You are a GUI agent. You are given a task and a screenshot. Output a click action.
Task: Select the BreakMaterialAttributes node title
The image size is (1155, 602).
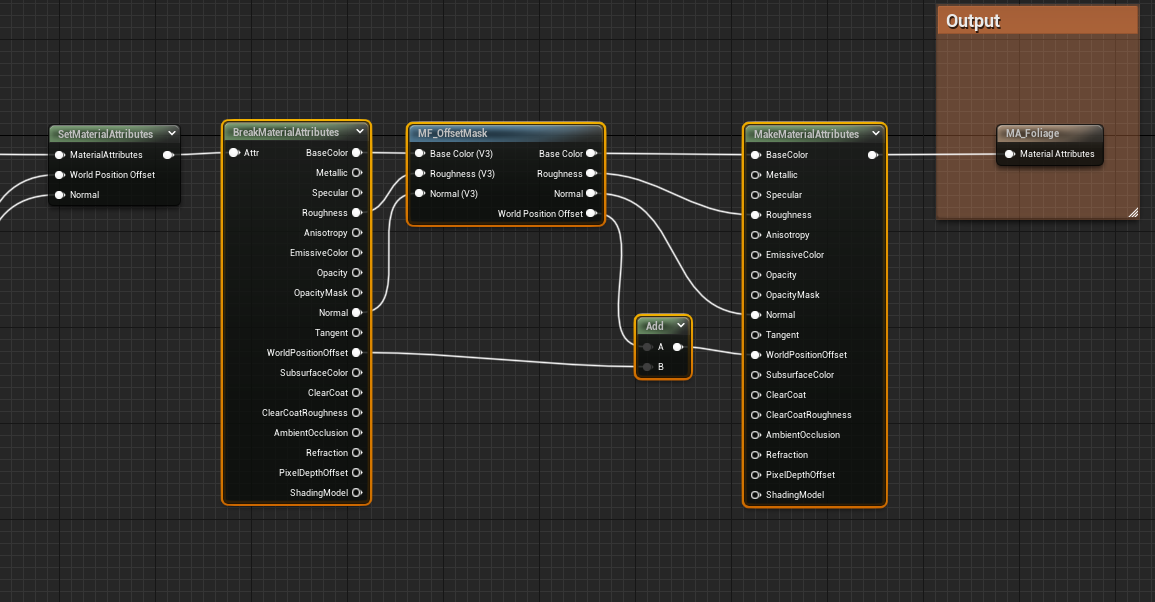[286, 132]
